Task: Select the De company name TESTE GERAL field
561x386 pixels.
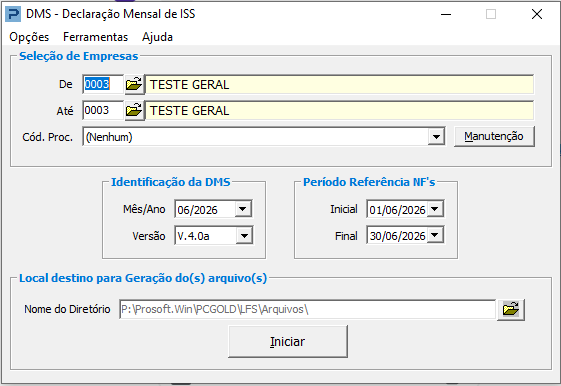Action: coord(339,84)
